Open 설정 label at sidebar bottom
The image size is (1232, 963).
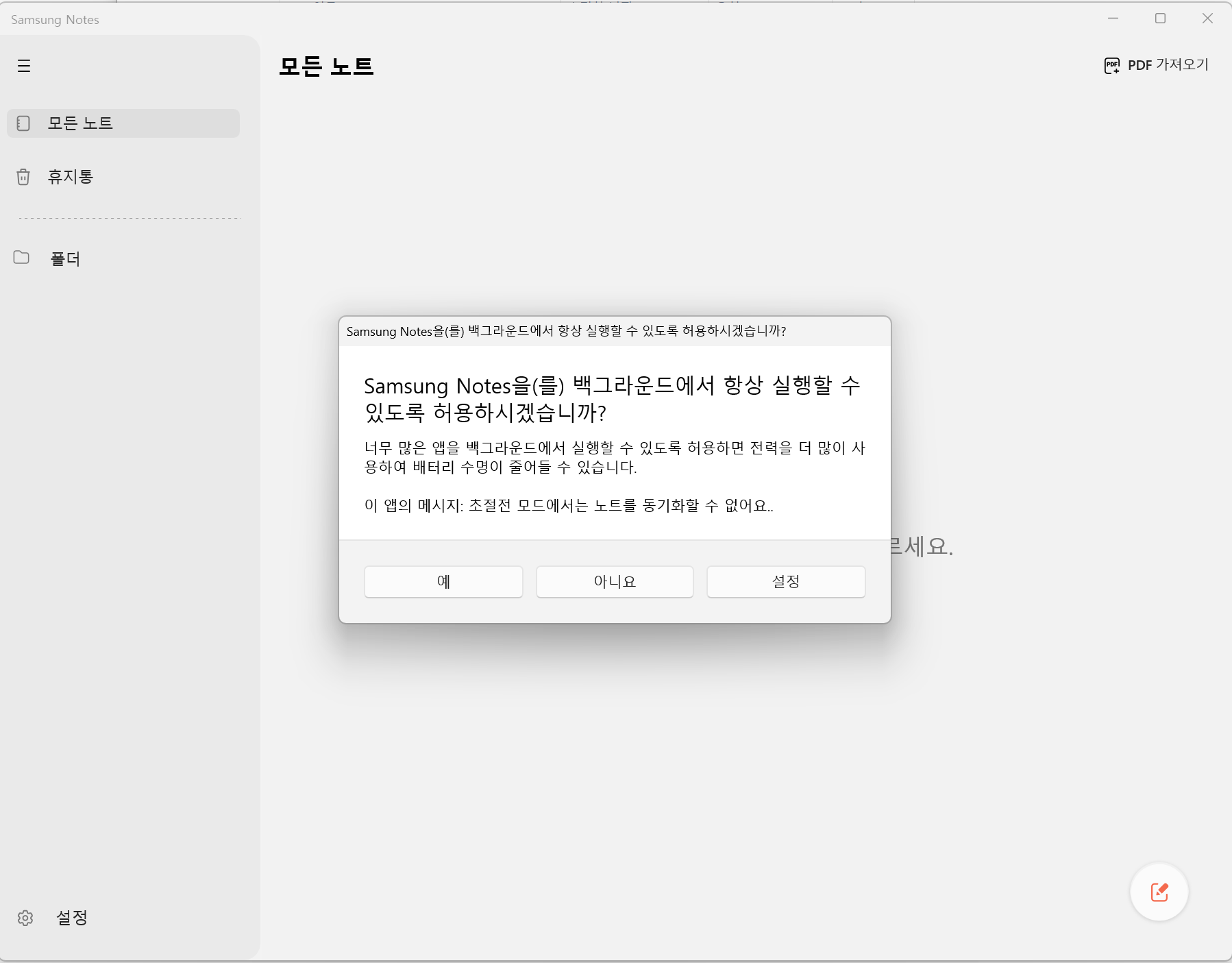click(72, 918)
